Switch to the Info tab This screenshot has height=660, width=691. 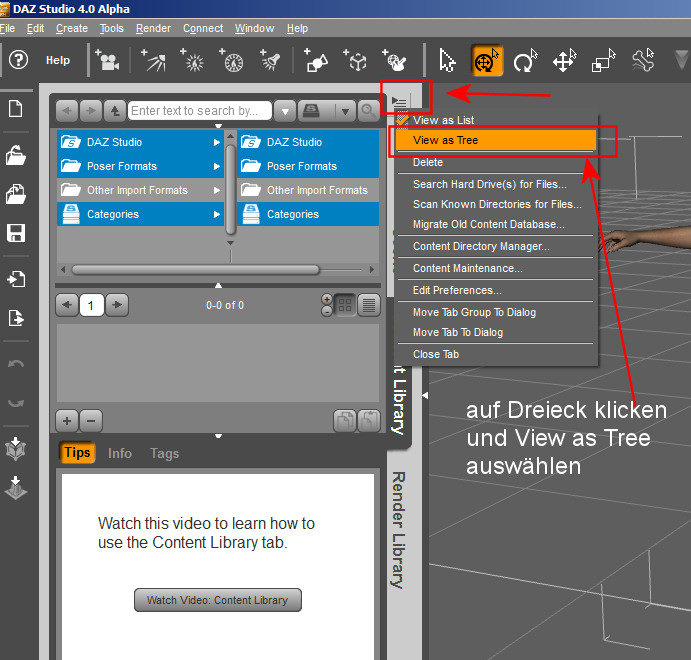120,453
